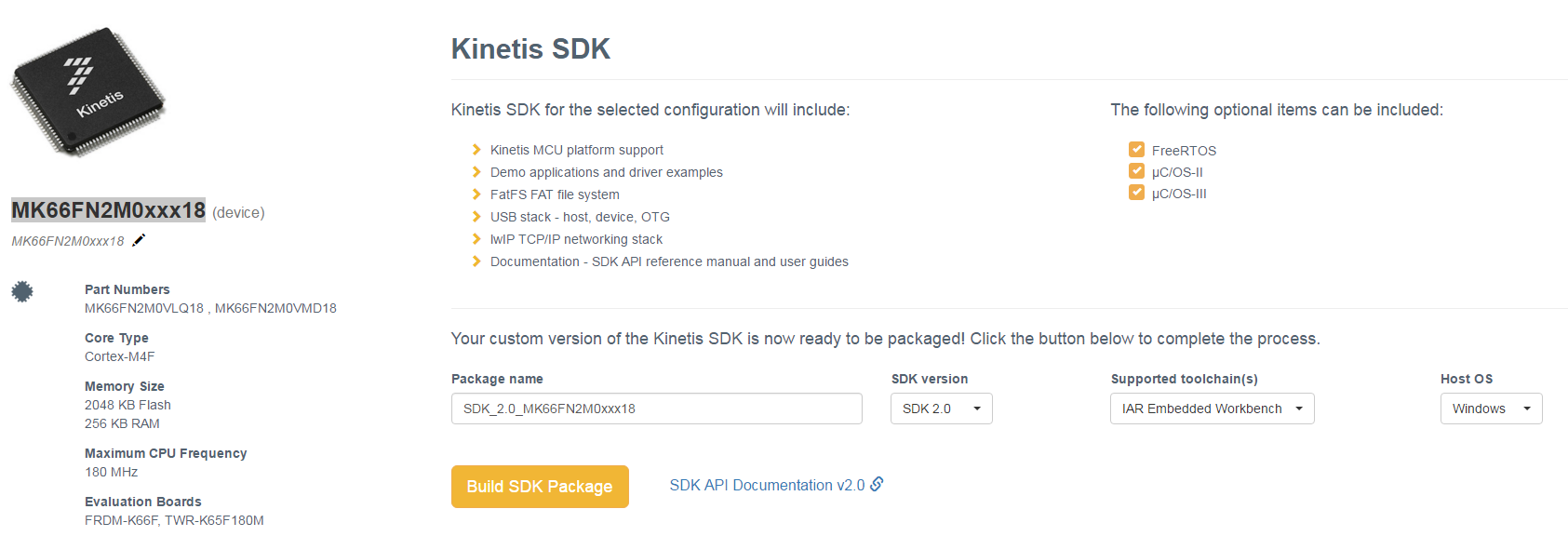This screenshot has height=536, width=1568.
Task: Open the SDK API Documentation v2.0 link
Action: pyautogui.click(x=767, y=486)
